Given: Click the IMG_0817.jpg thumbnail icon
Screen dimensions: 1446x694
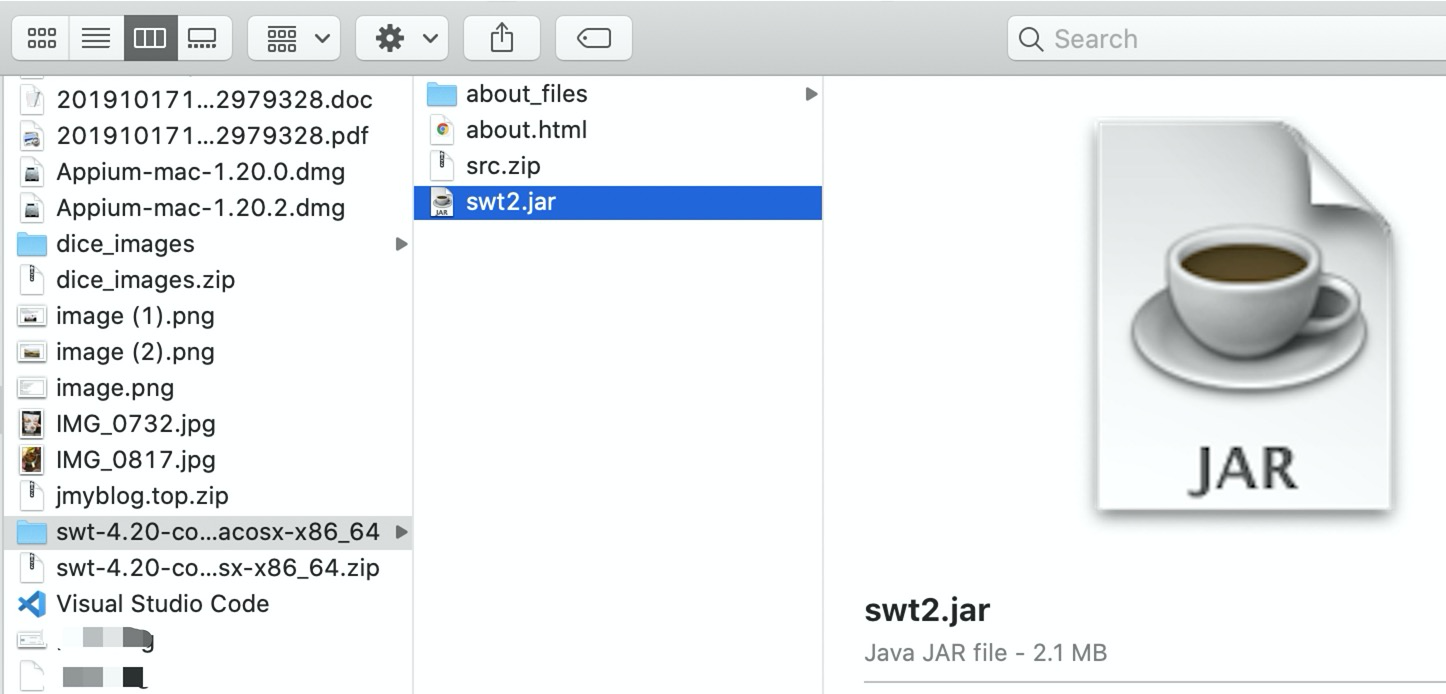Looking at the screenshot, I should (33, 460).
